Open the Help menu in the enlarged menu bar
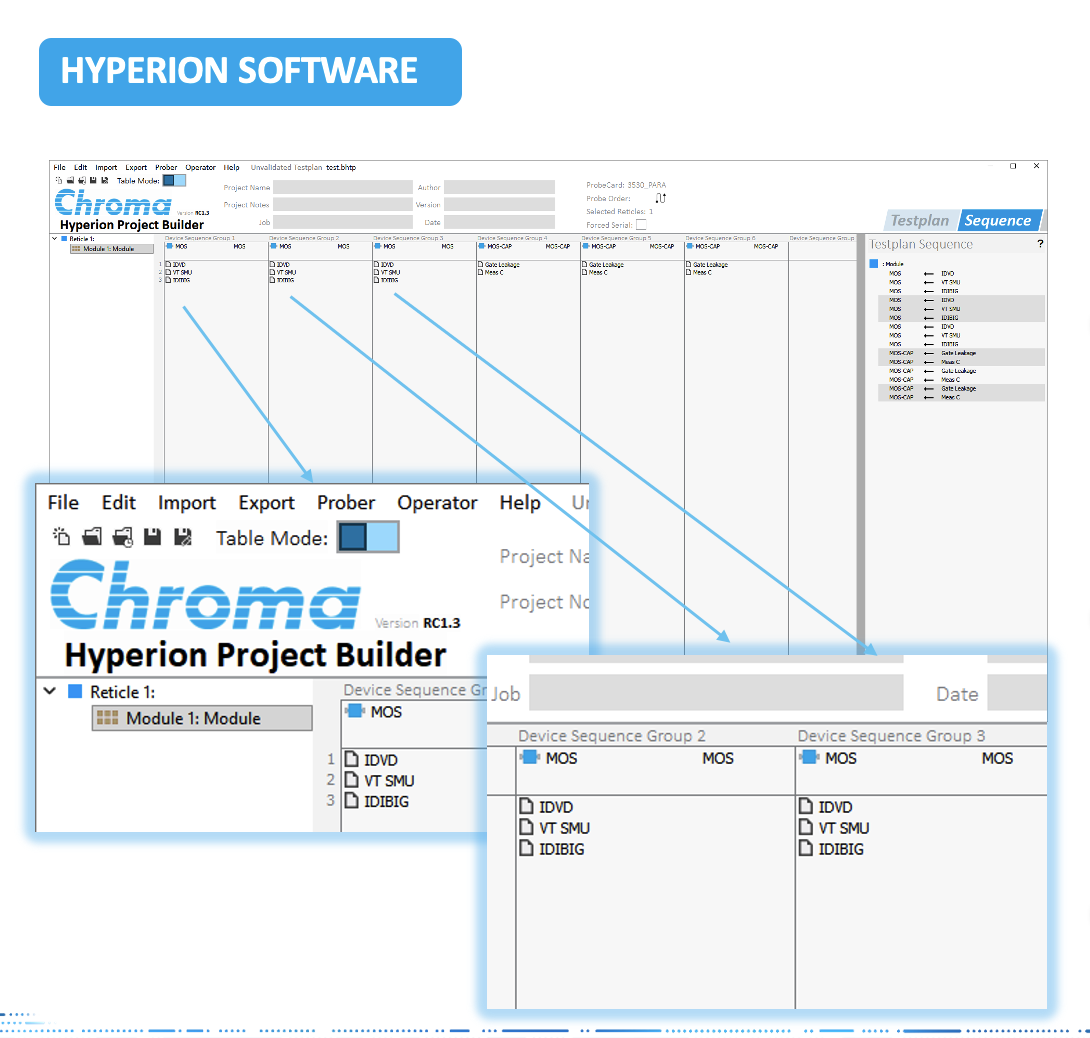1090x1038 pixels. point(520,503)
